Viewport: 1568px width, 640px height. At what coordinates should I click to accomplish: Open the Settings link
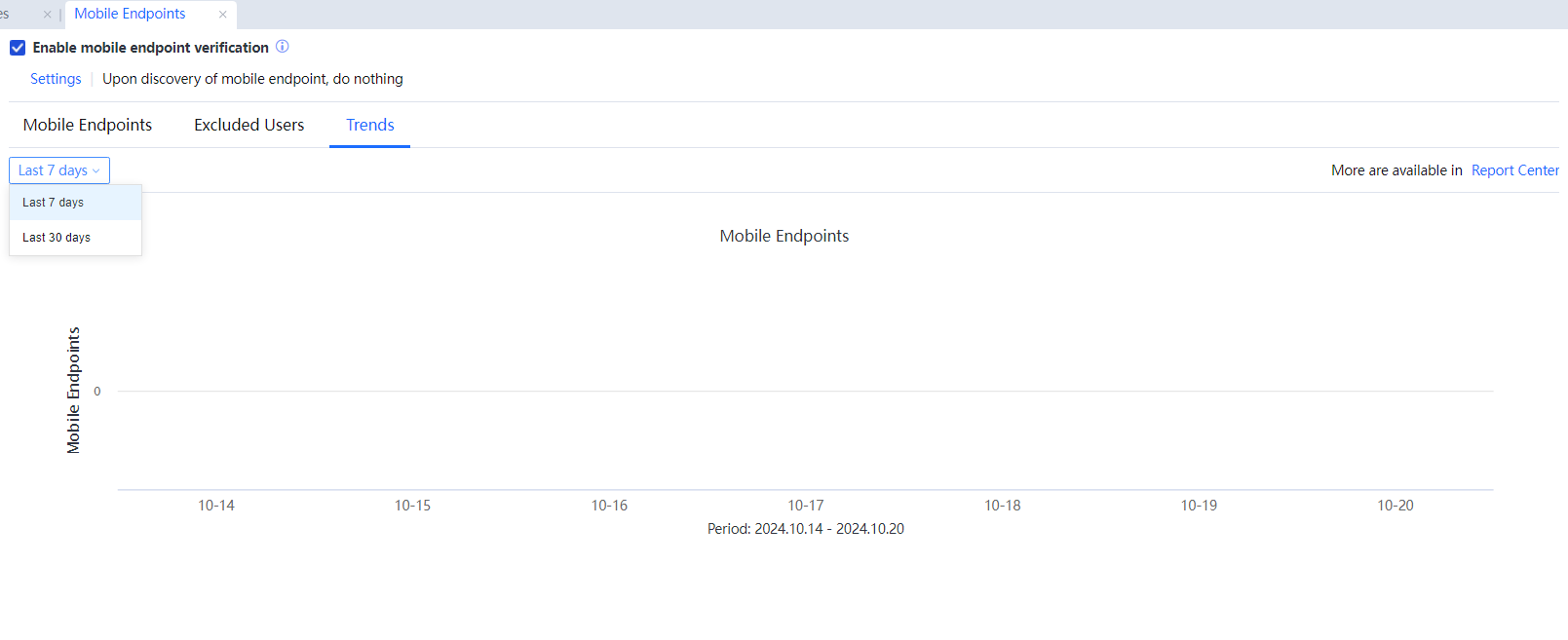click(x=56, y=79)
